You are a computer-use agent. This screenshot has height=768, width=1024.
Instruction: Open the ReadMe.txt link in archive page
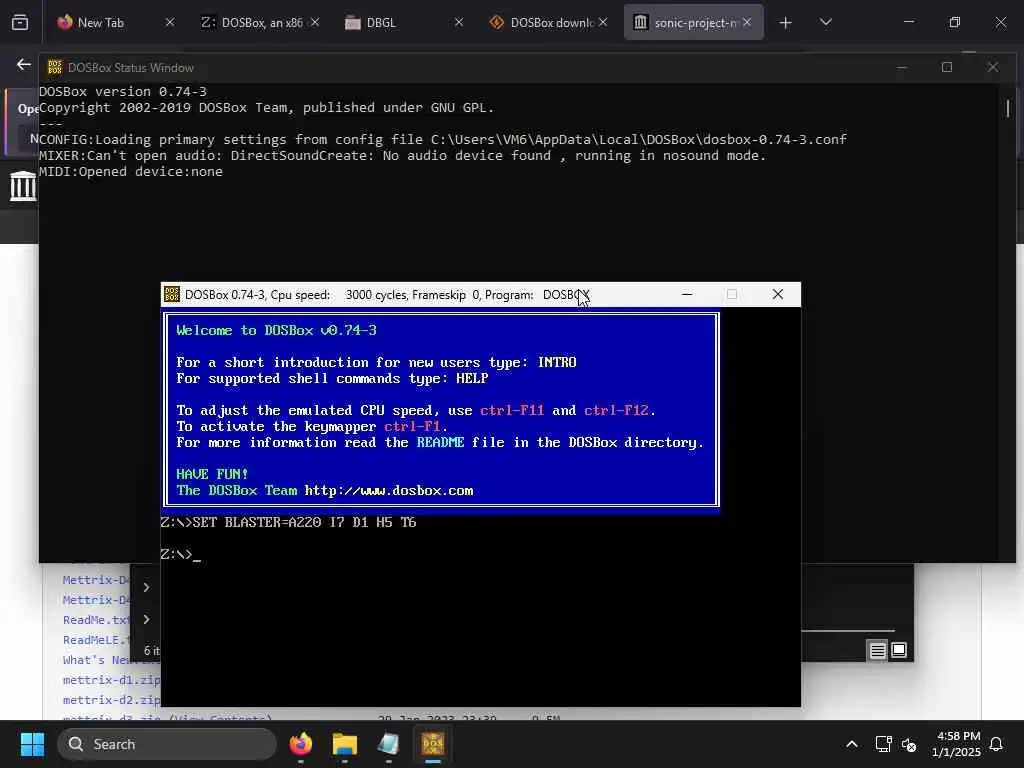pos(97,620)
